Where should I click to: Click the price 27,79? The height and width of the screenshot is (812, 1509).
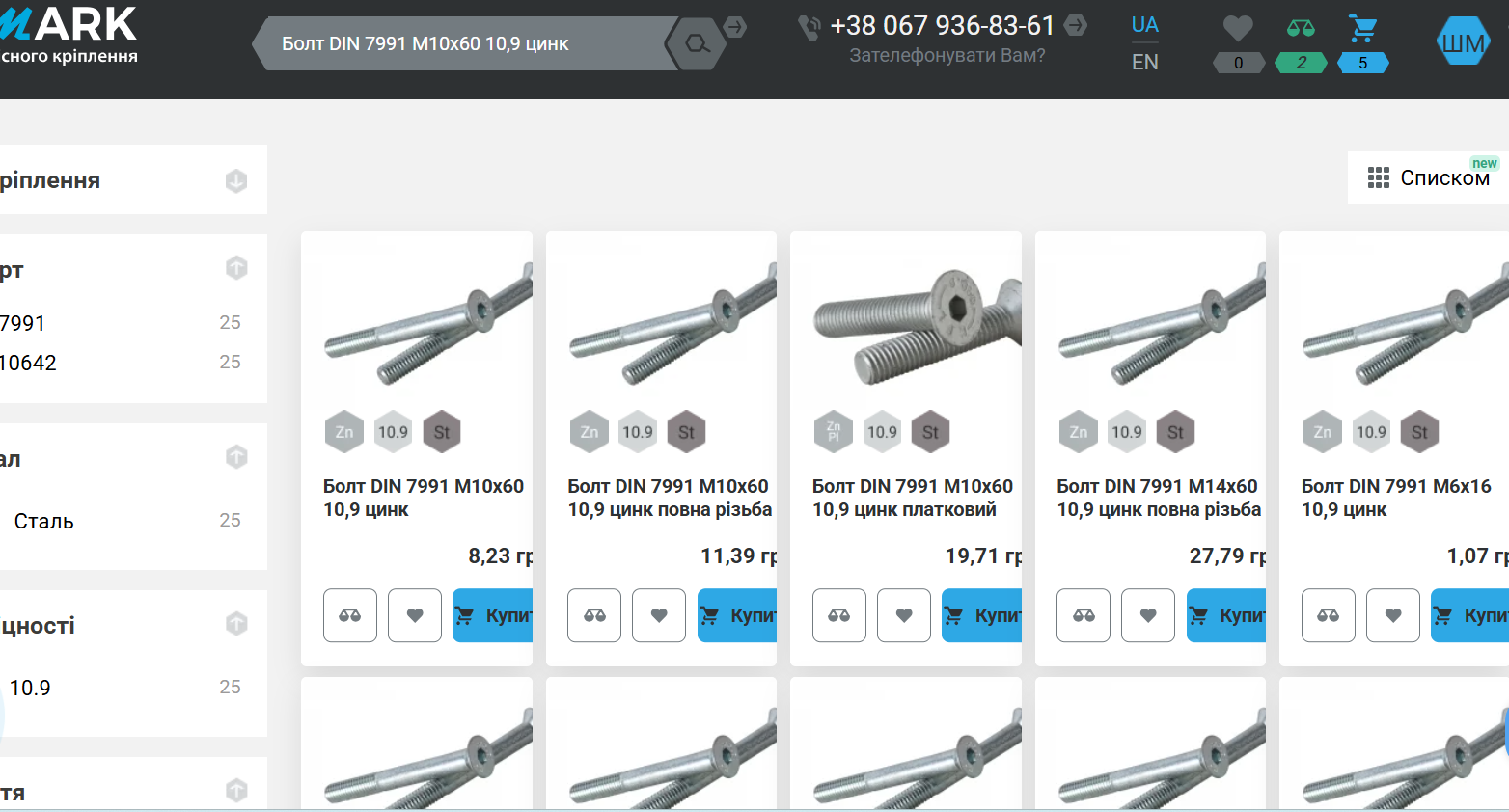click(1227, 555)
